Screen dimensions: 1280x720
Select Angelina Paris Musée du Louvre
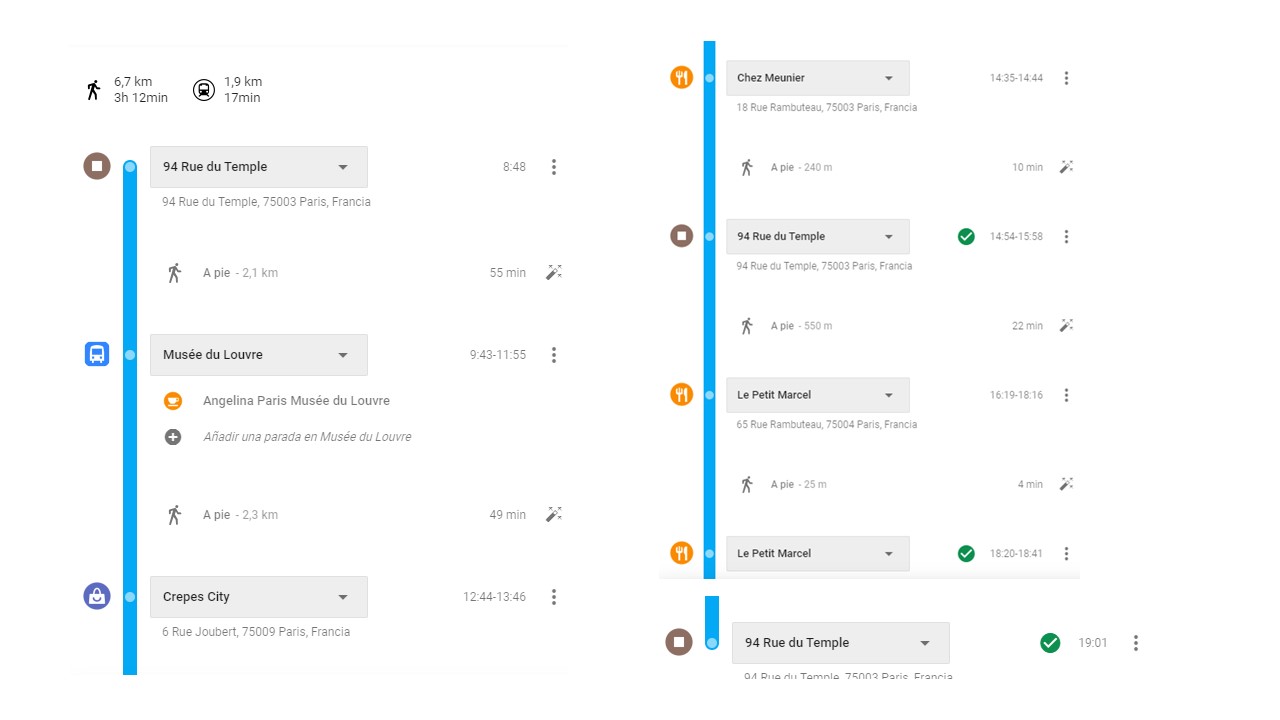coord(296,401)
